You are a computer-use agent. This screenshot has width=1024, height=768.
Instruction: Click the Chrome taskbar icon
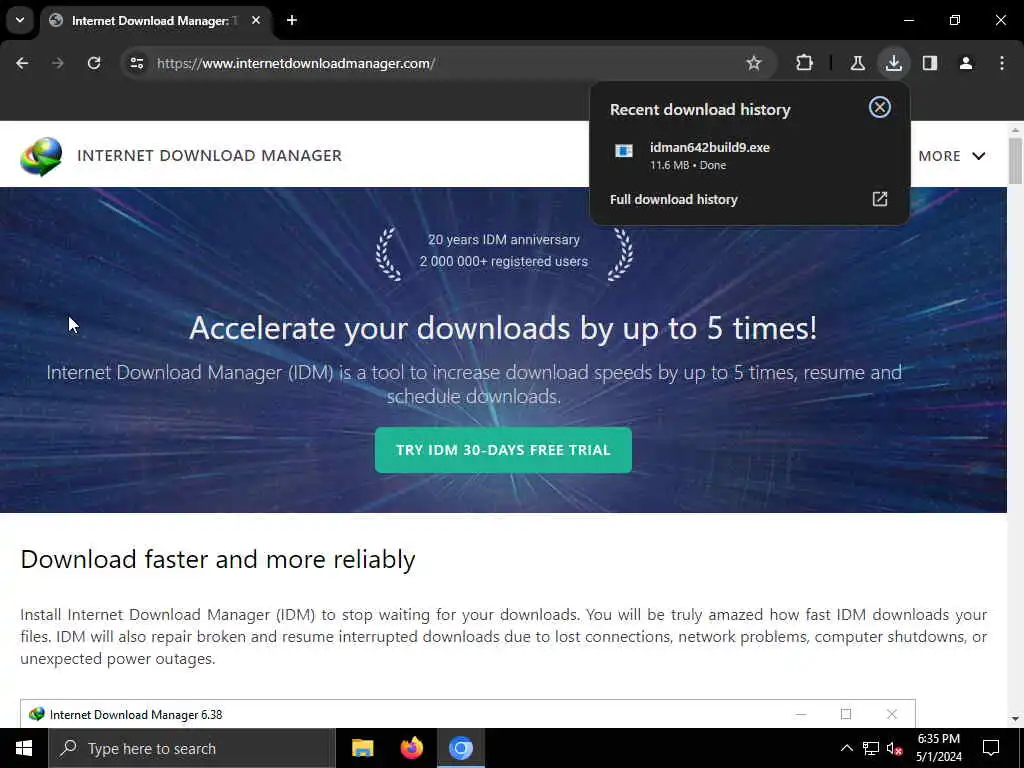pos(460,748)
